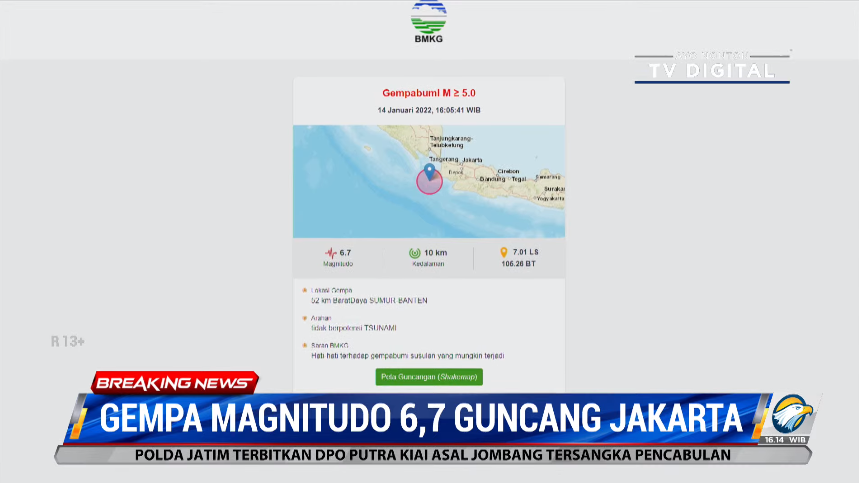Click the blue epicenter pin on the map
Screen dimensions: 859x483
coord(430,171)
